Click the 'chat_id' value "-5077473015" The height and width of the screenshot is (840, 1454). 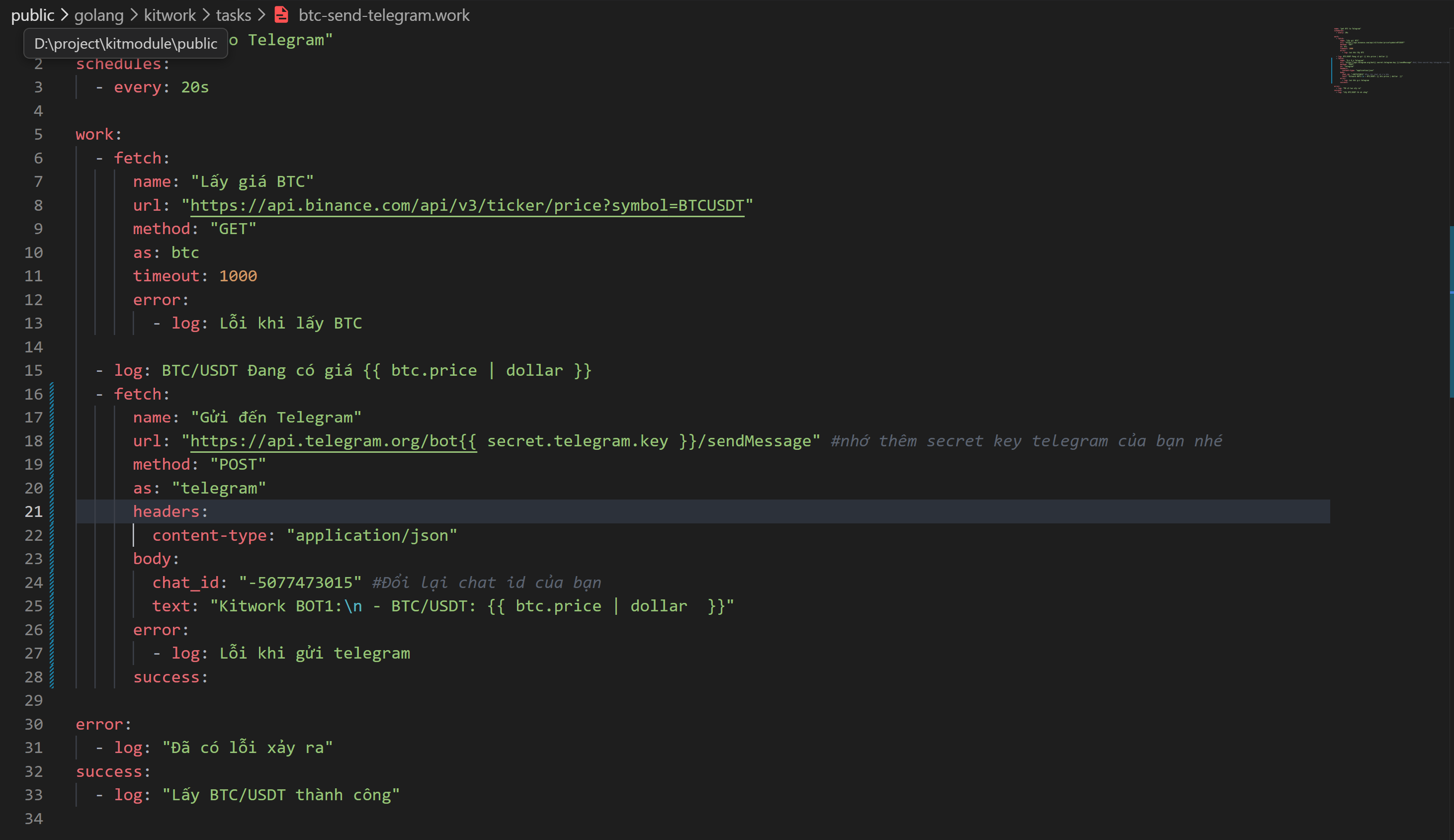point(300,582)
